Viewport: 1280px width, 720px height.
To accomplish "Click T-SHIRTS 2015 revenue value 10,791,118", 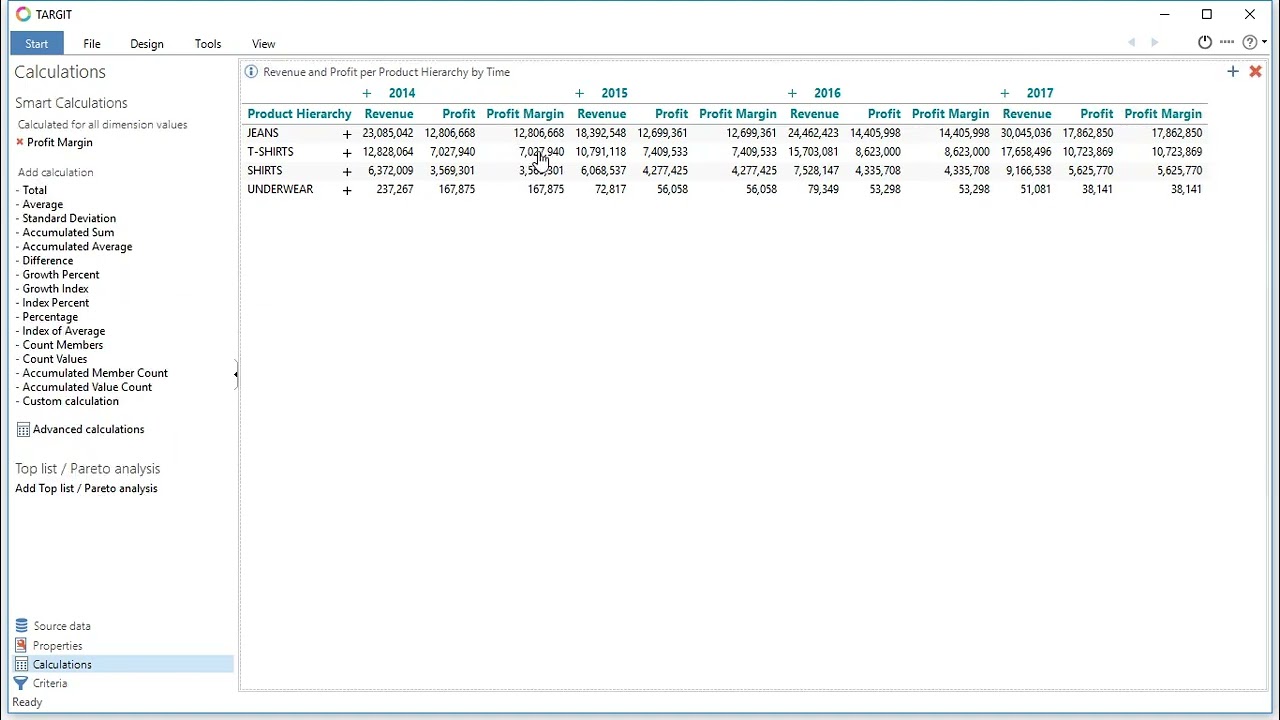I will click(x=601, y=152).
